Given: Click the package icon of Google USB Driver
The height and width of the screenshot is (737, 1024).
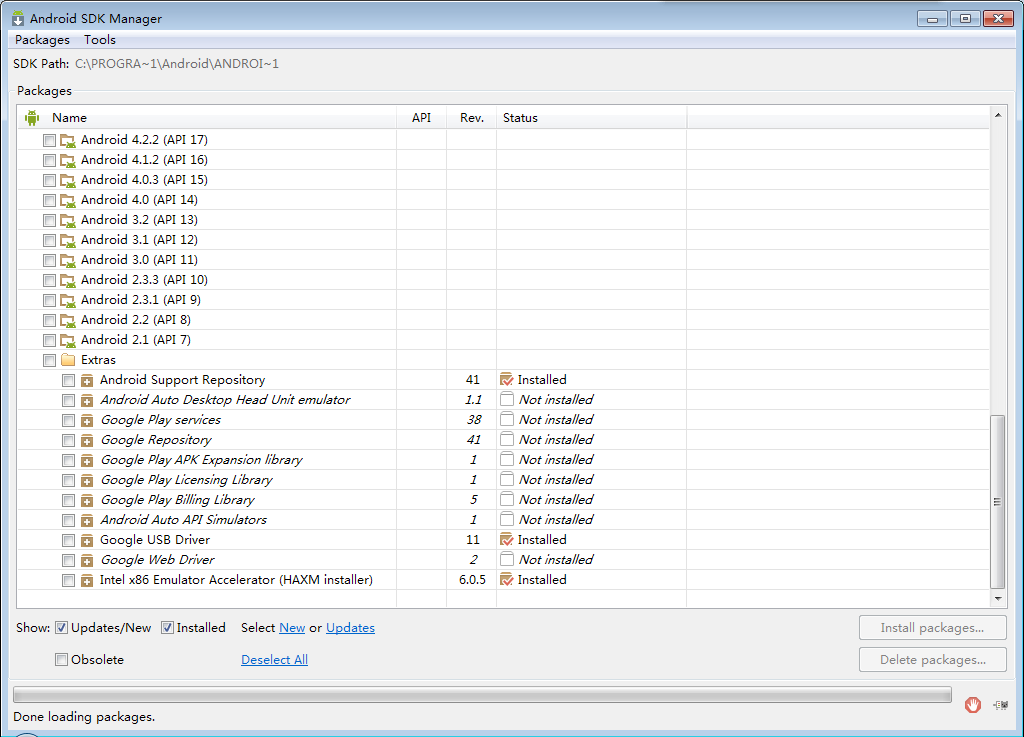Looking at the screenshot, I should [x=87, y=541].
